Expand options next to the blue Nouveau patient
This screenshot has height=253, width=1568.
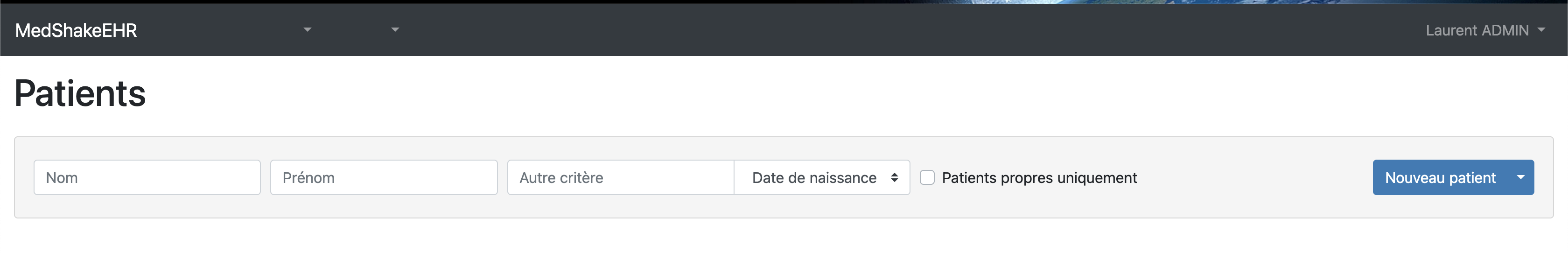point(1520,177)
